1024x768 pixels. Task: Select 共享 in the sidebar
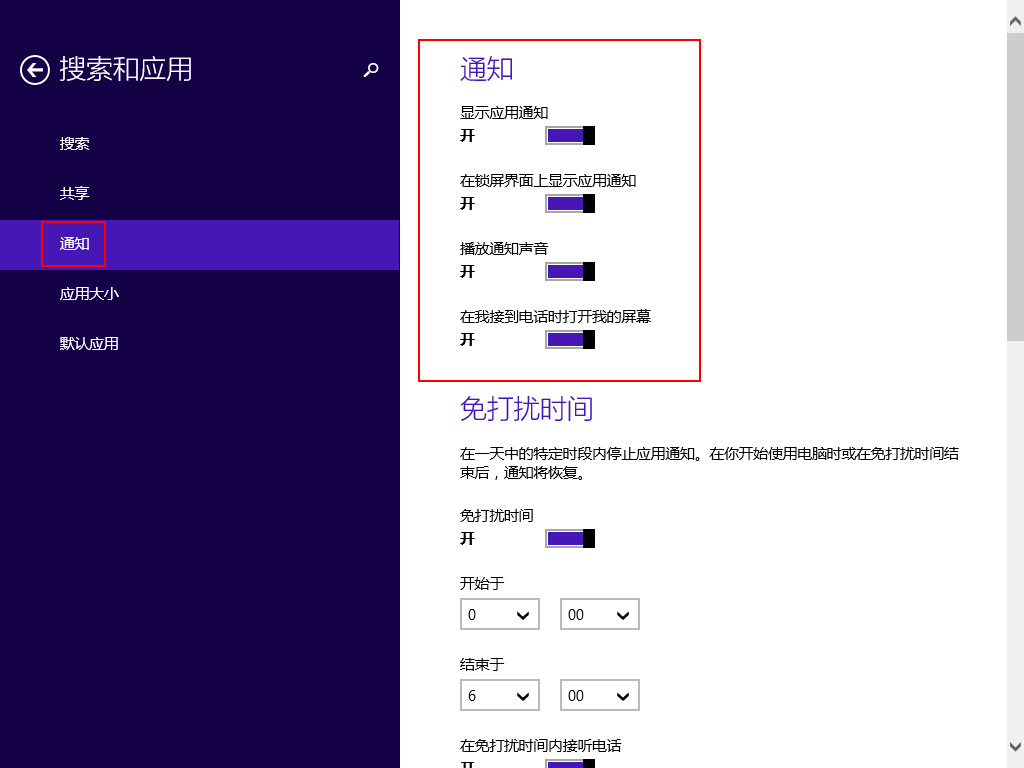tap(199, 193)
